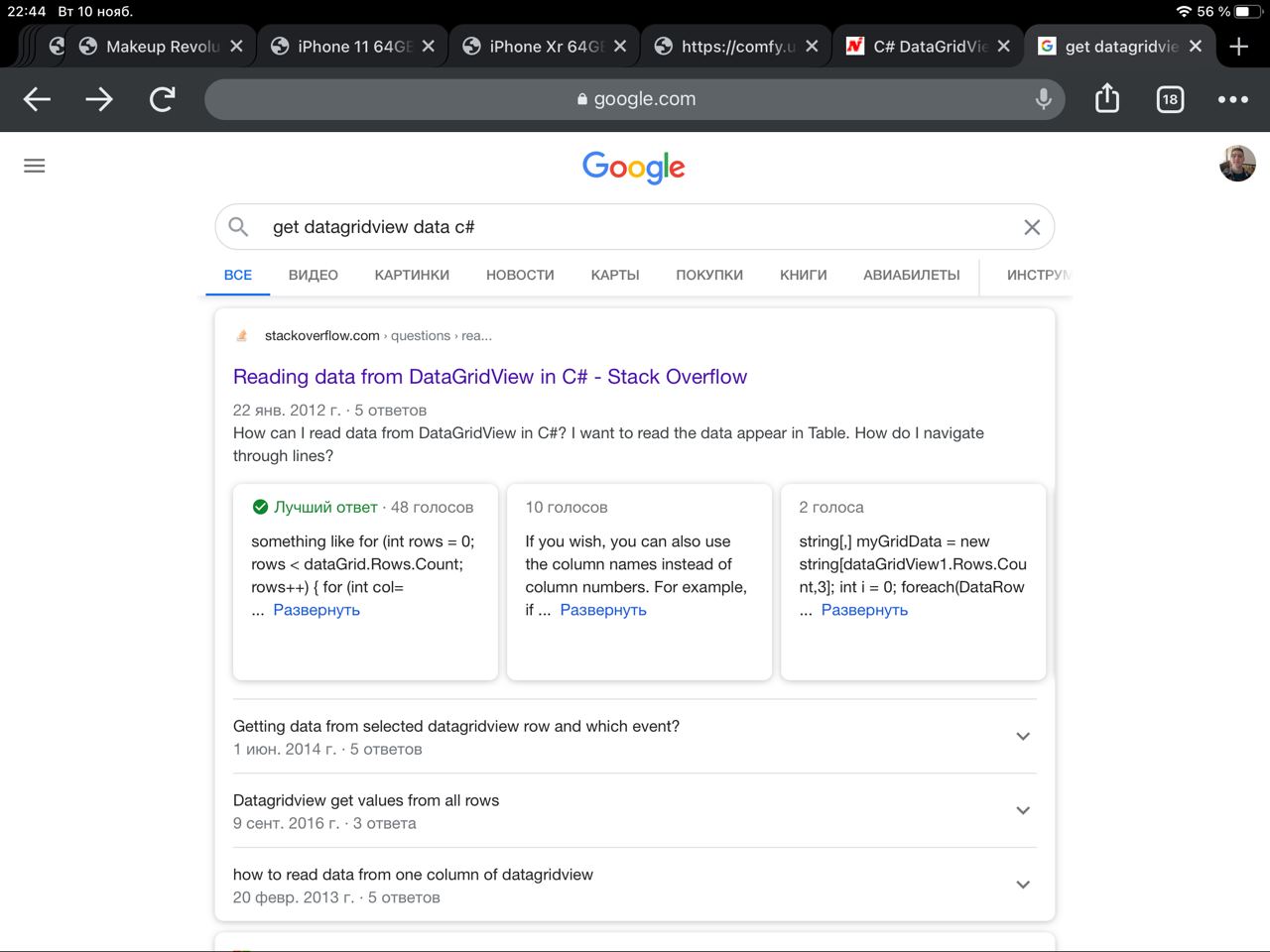Click the search field with datagridview query
Image resolution: width=1270 pixels, height=952 pixels.
pos(635,227)
